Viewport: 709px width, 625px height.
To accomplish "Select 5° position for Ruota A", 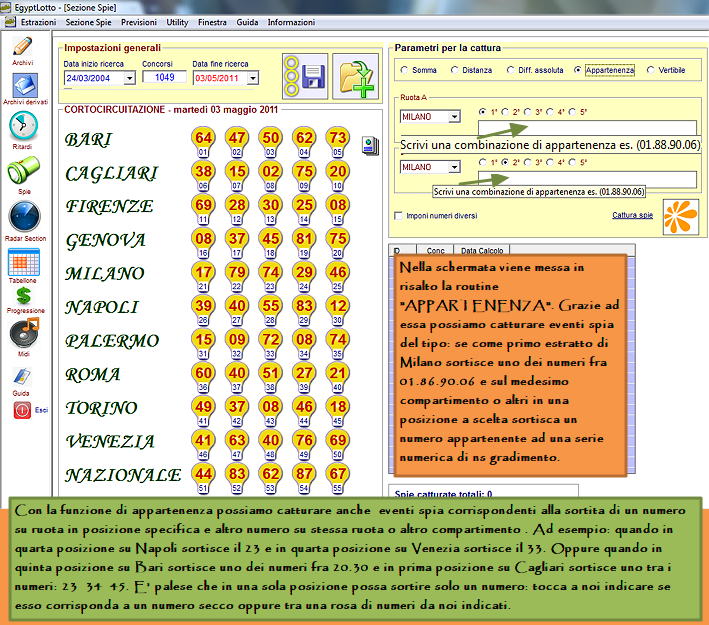I will (x=572, y=112).
